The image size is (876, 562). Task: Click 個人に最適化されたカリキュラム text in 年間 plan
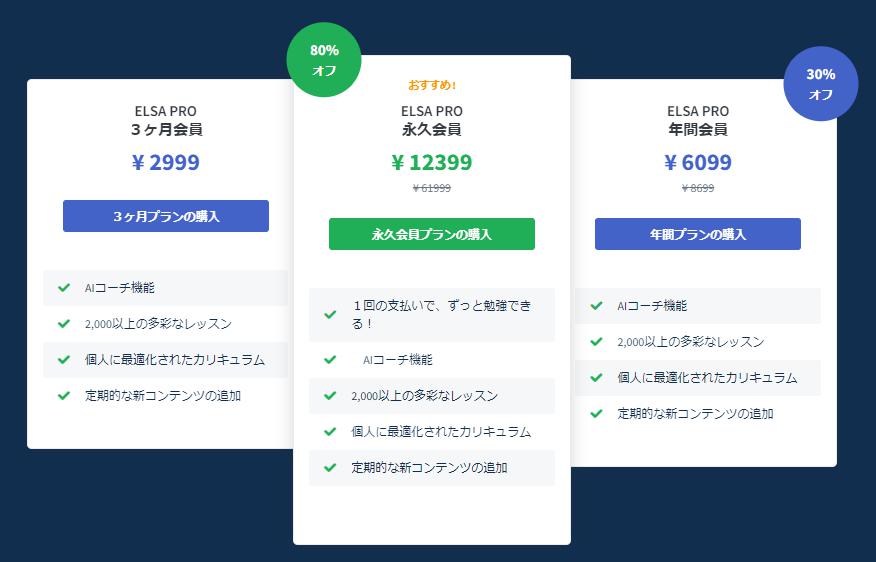(x=707, y=378)
